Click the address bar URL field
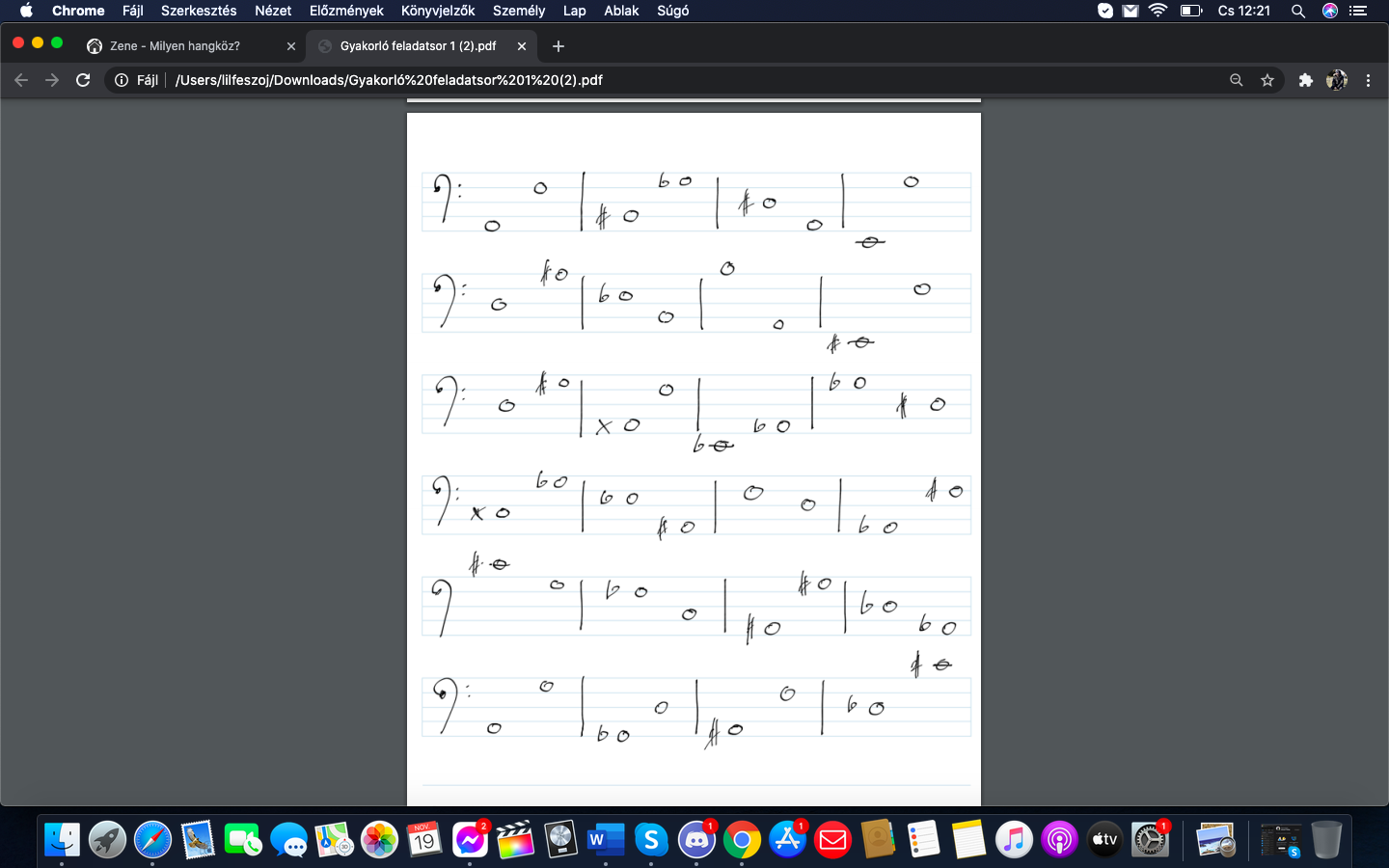 pyautogui.click(x=675, y=80)
